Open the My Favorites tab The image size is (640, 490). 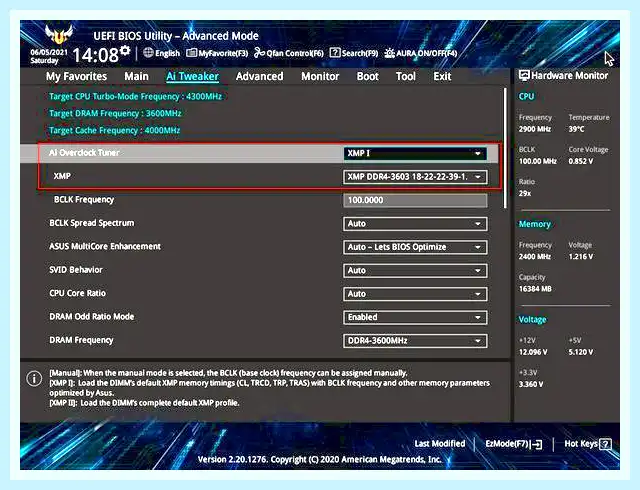coord(76,76)
